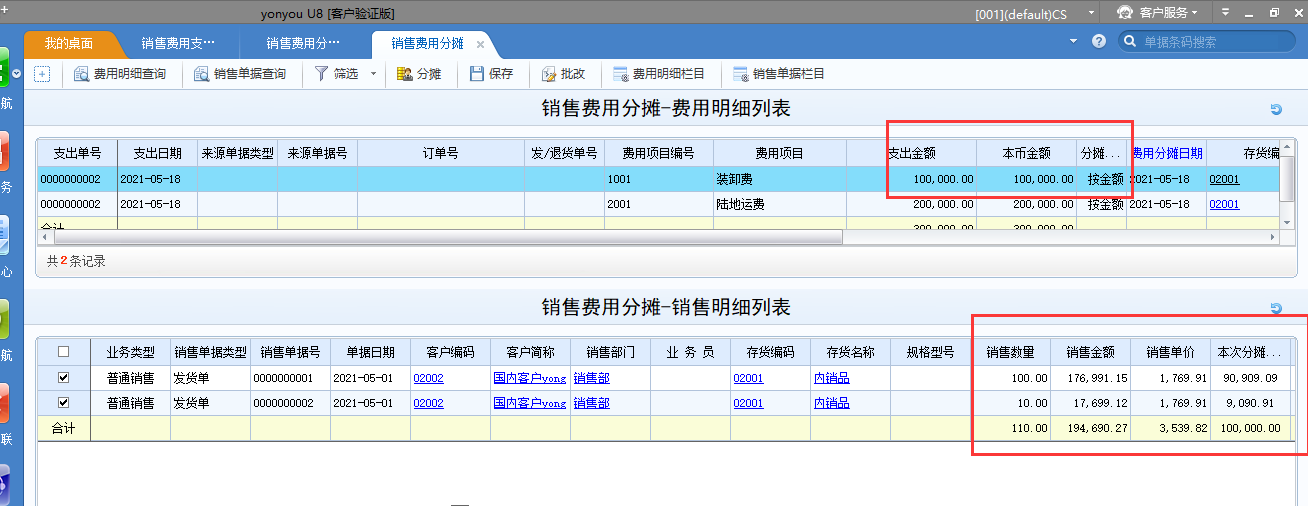Open 销售部 link in second sales row

[x=592, y=403]
